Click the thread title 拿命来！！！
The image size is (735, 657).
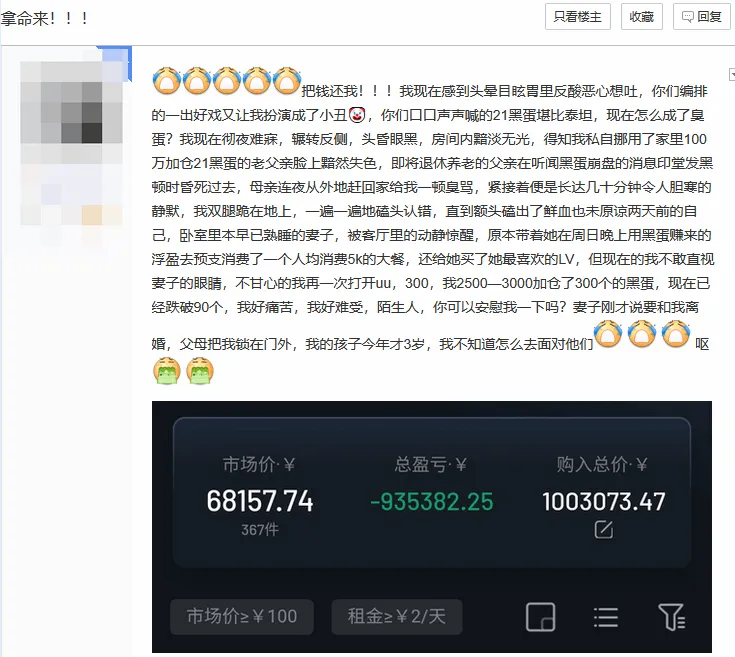point(44,18)
